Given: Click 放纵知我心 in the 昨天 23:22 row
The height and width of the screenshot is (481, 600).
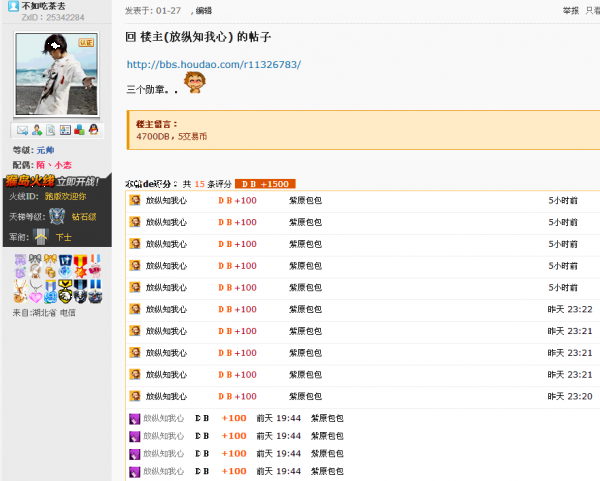Looking at the screenshot, I should [166, 309].
